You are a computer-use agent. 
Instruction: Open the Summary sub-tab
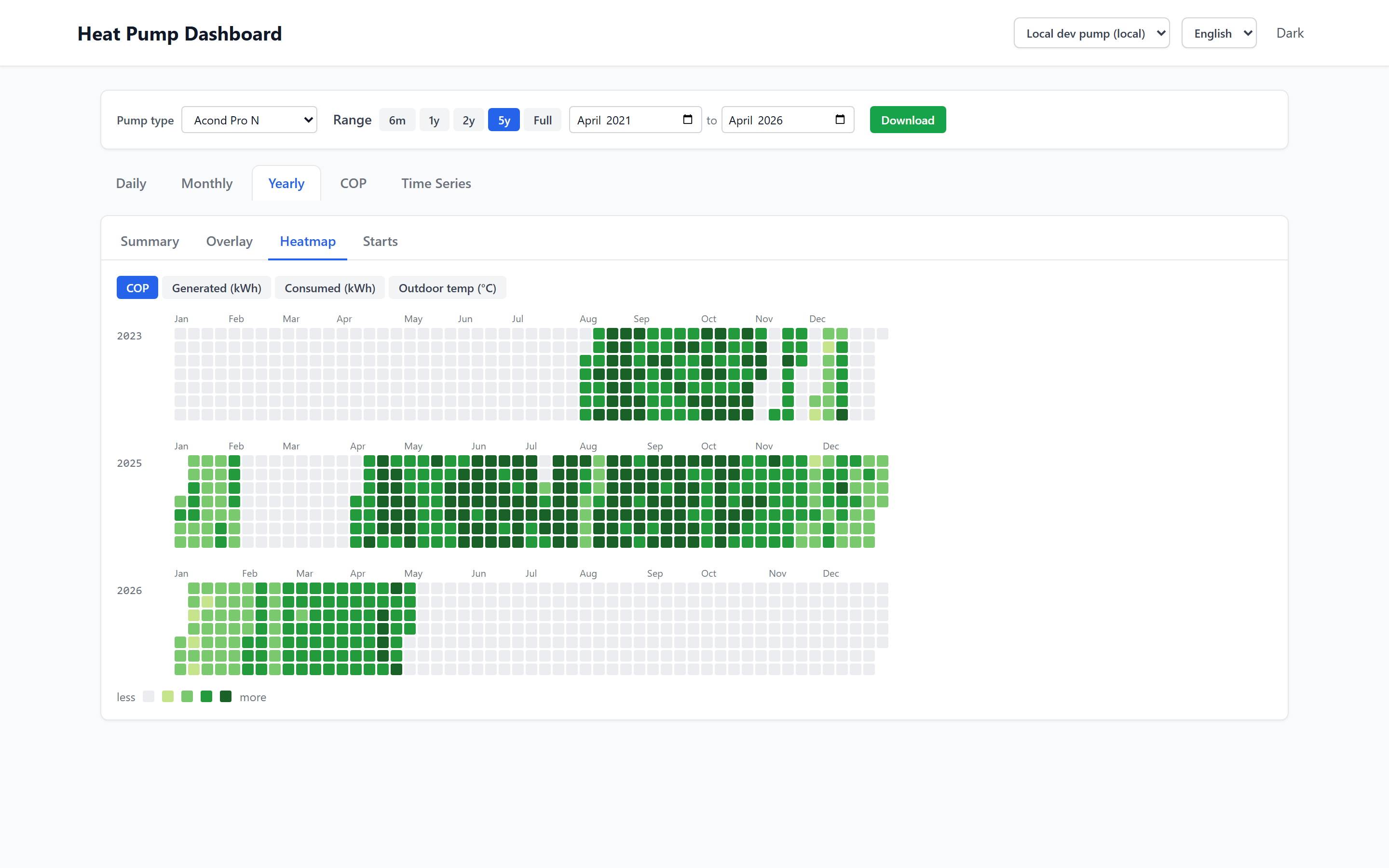[x=149, y=241]
